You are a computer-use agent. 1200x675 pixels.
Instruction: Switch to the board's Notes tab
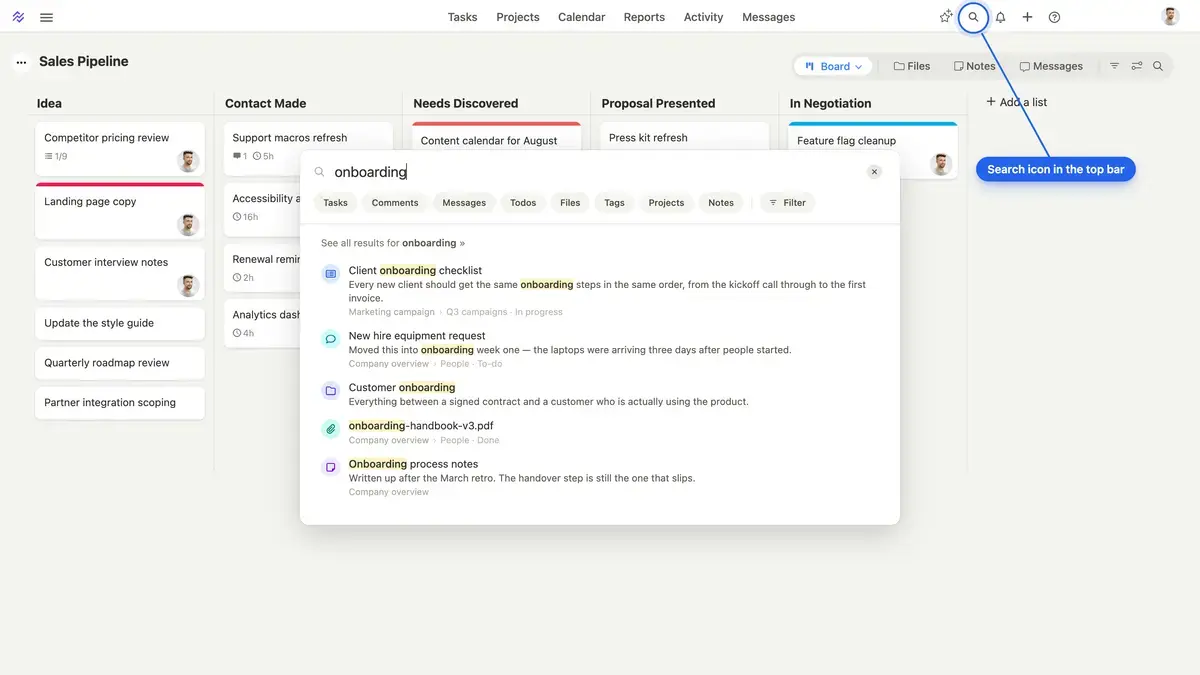tap(974, 66)
